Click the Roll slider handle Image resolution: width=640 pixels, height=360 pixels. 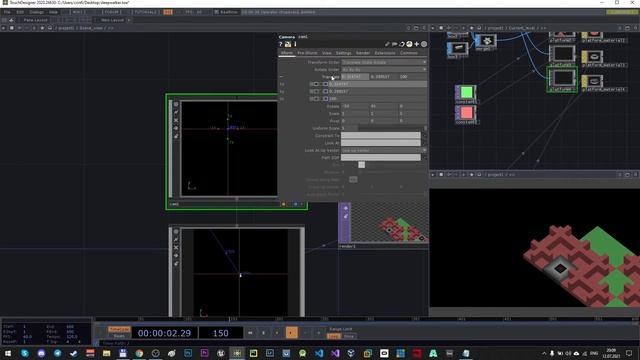pyautogui.click(x=362, y=165)
